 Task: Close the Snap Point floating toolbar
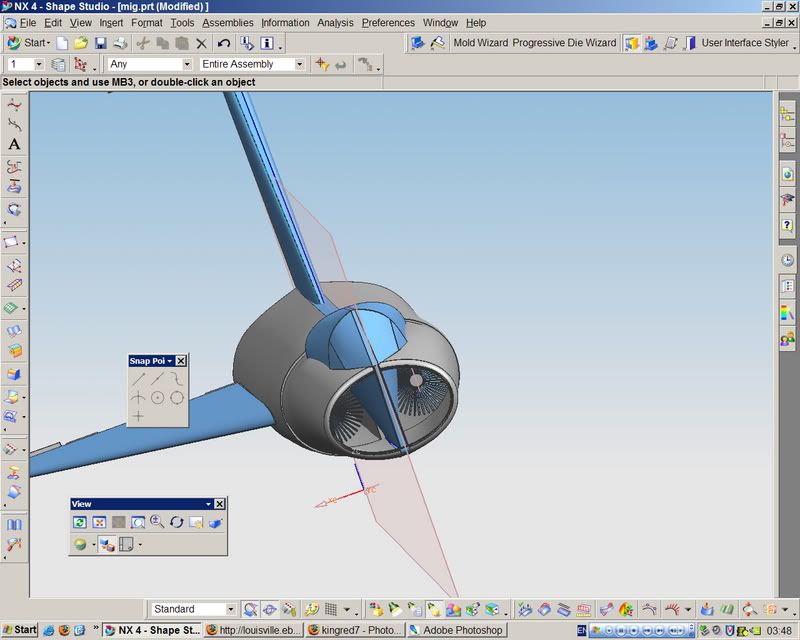(181, 360)
